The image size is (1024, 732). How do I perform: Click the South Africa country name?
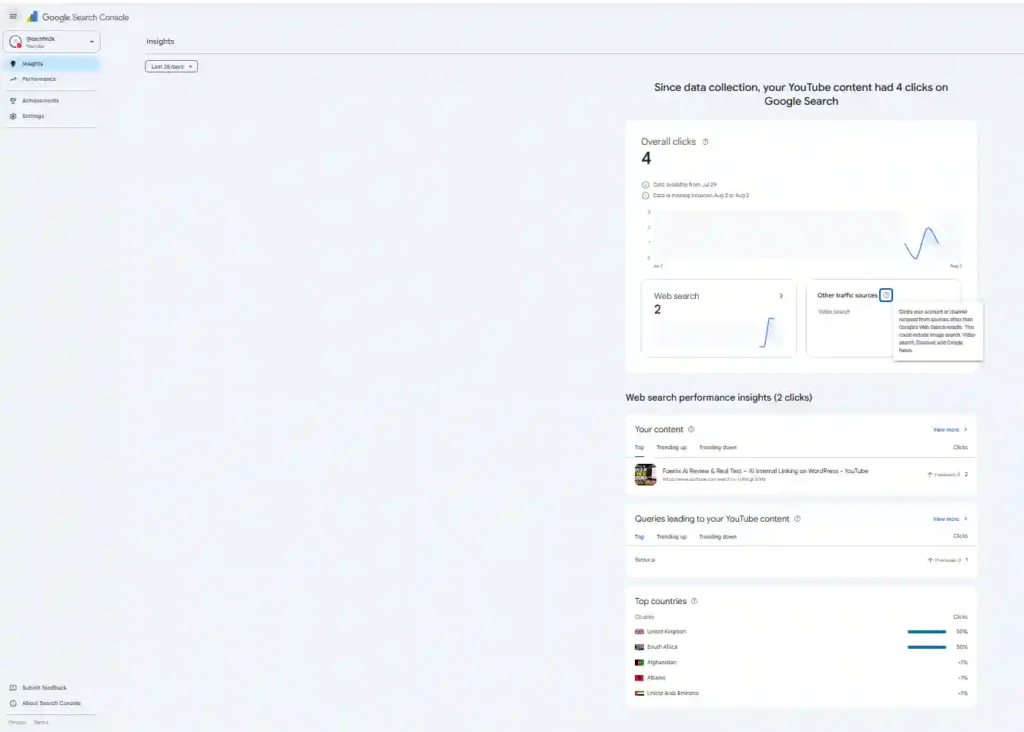(662, 647)
